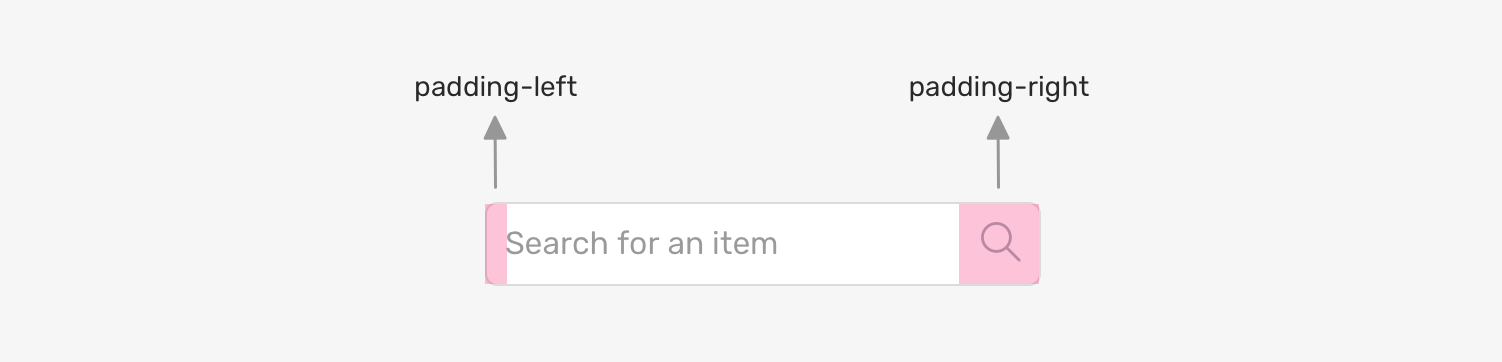Screen dimensions: 1502x362
Task: Click the lens circle of the search icon
Action: tap(995, 237)
